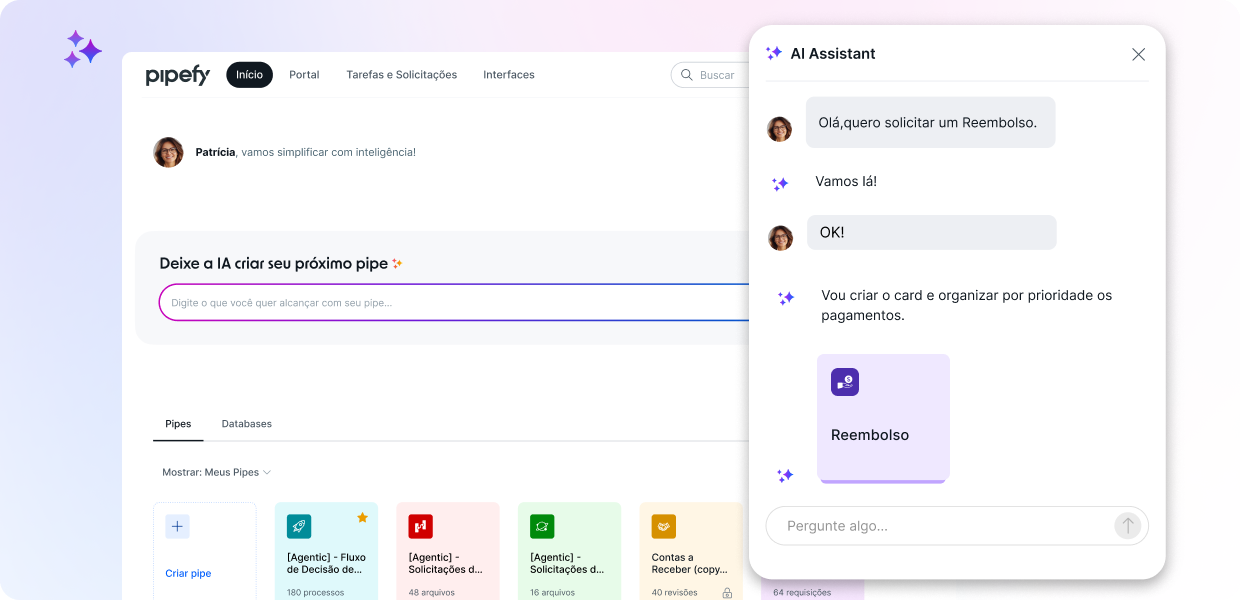Click the rocket icon on Fluxo de Decisão pipe
1240x600 pixels.
pos(299,526)
